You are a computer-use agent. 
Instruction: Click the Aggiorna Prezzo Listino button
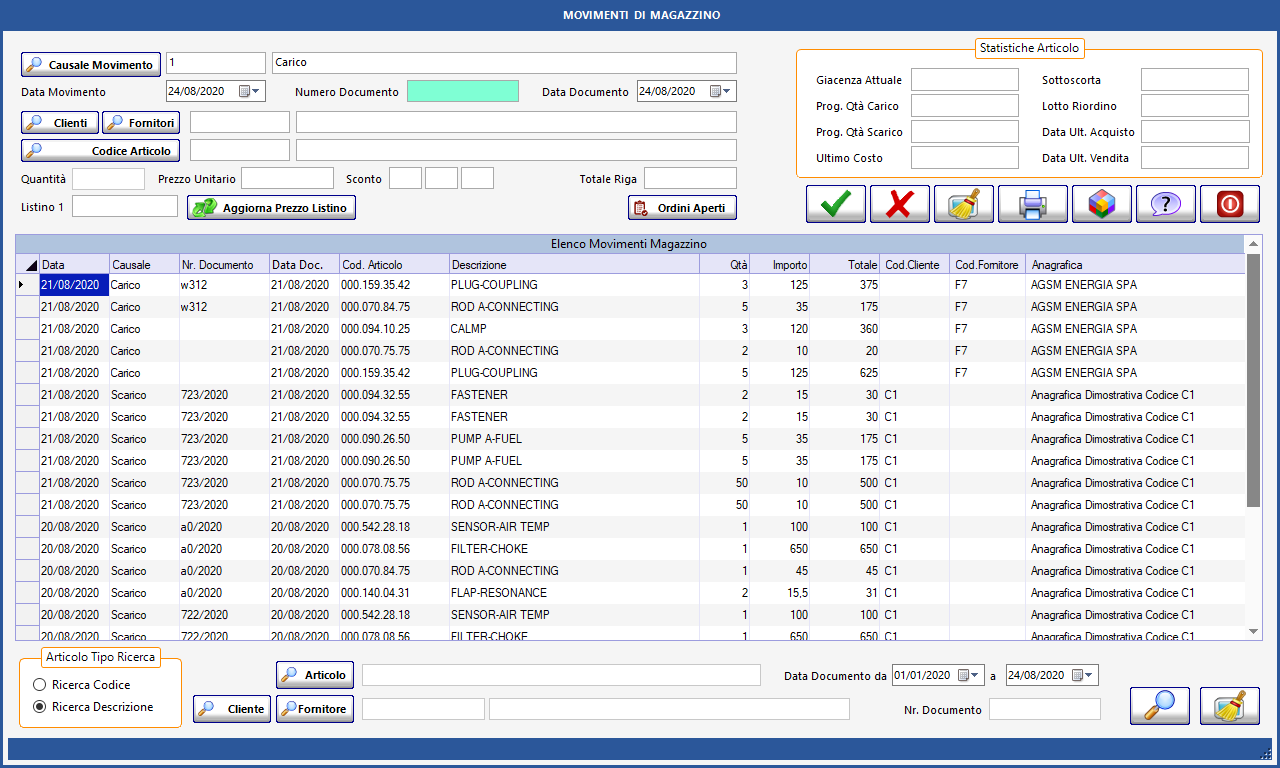pyautogui.click(x=272, y=208)
